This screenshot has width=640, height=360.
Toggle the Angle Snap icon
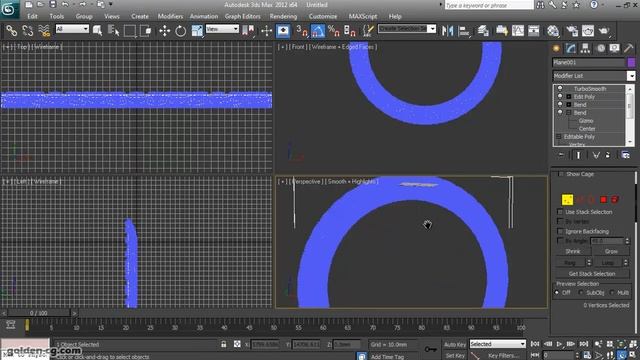pyautogui.click(x=318, y=31)
